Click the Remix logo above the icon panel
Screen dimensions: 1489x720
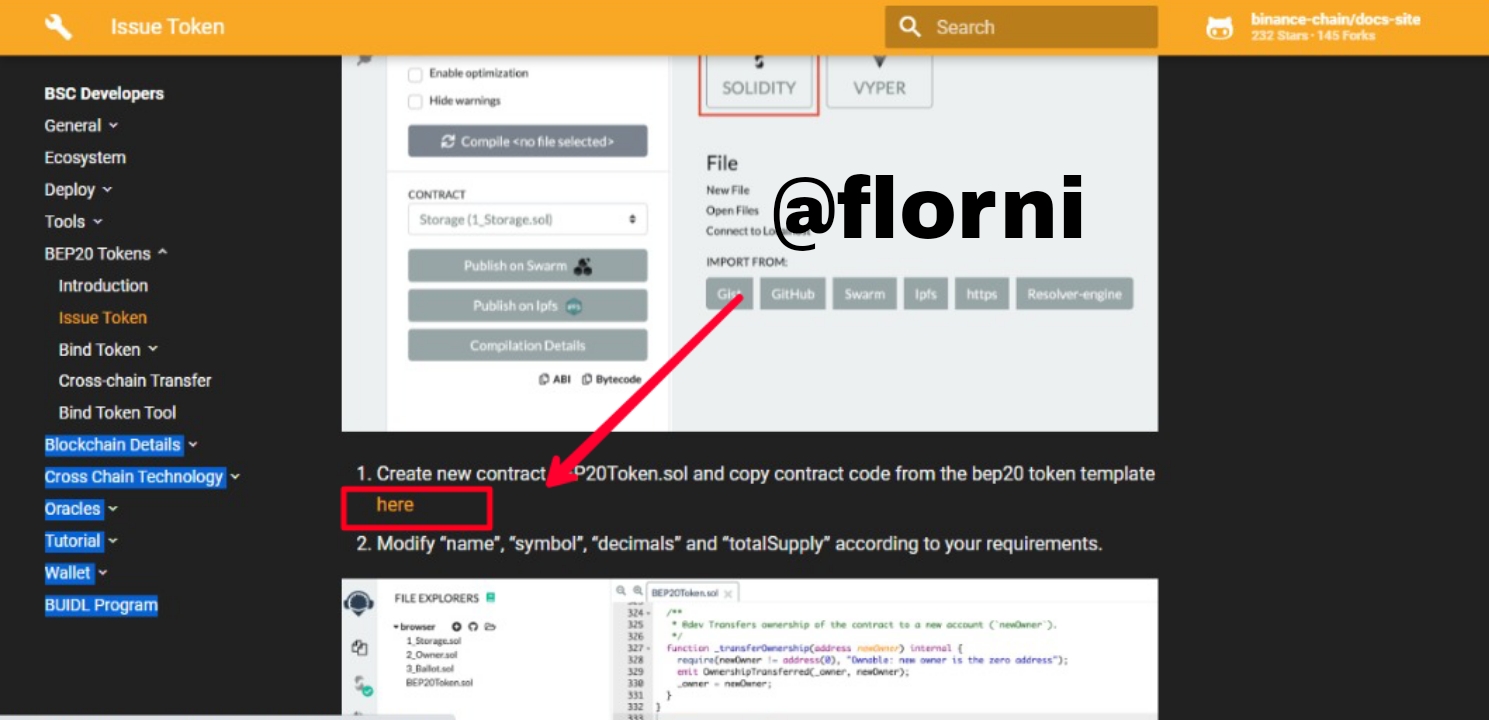[x=359, y=603]
